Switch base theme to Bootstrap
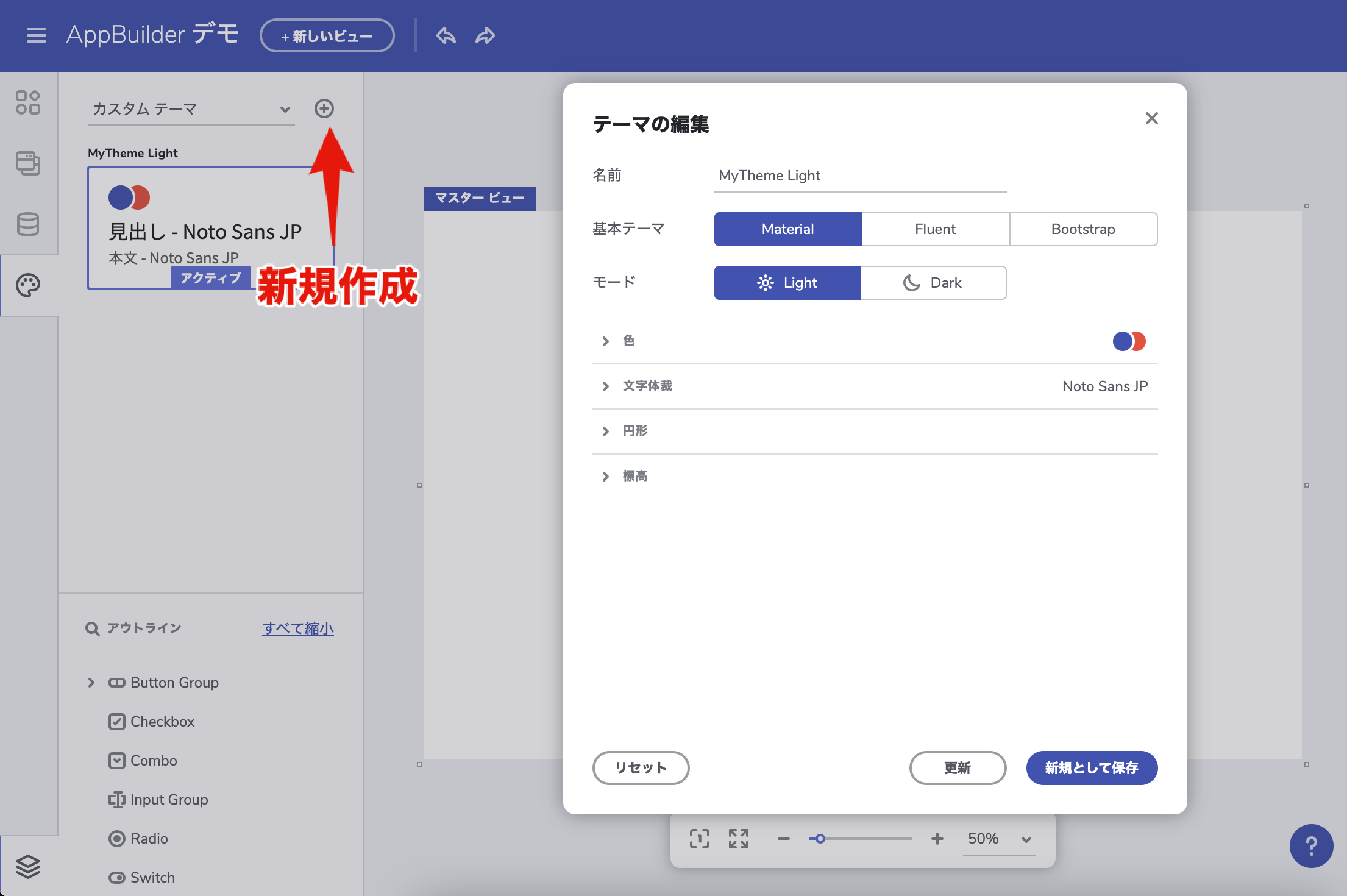Image resolution: width=1347 pixels, height=896 pixels. point(1083,229)
